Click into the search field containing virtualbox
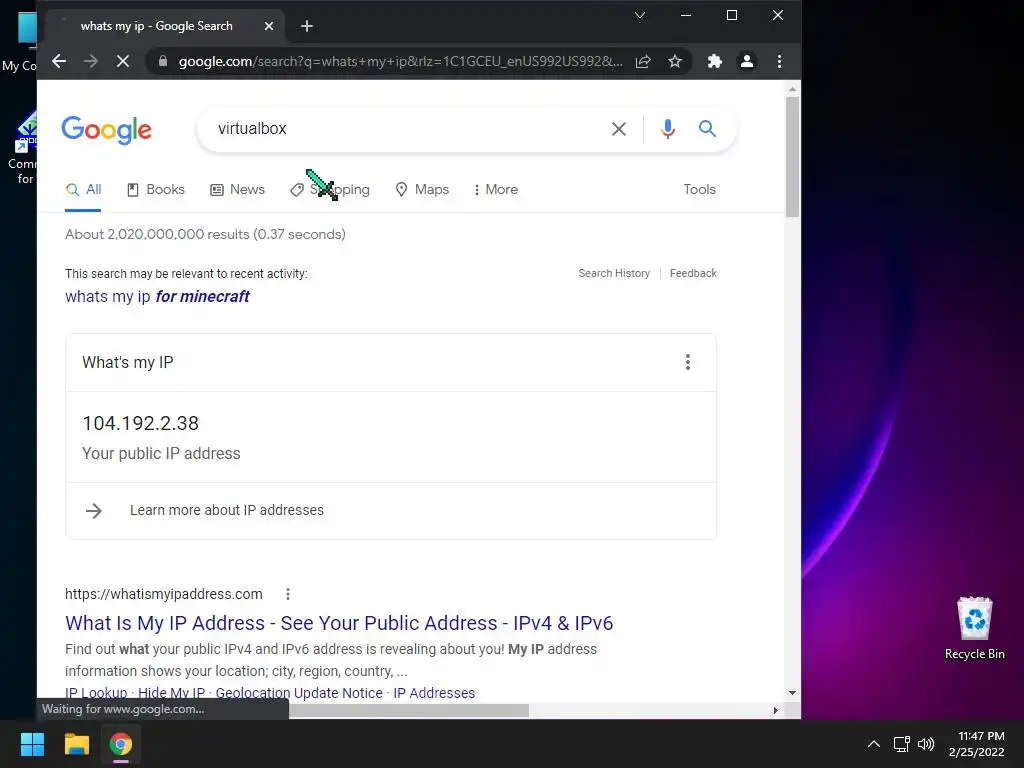Viewport: 1024px width, 768px height. pyautogui.click(x=405, y=129)
